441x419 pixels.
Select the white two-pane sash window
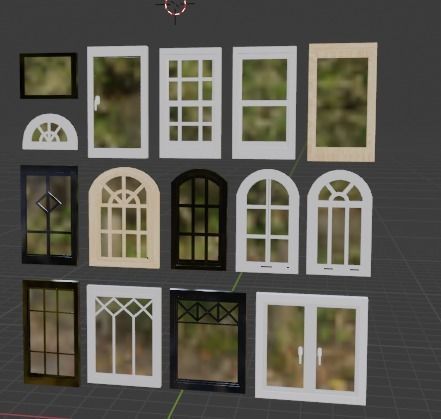pos(264,103)
